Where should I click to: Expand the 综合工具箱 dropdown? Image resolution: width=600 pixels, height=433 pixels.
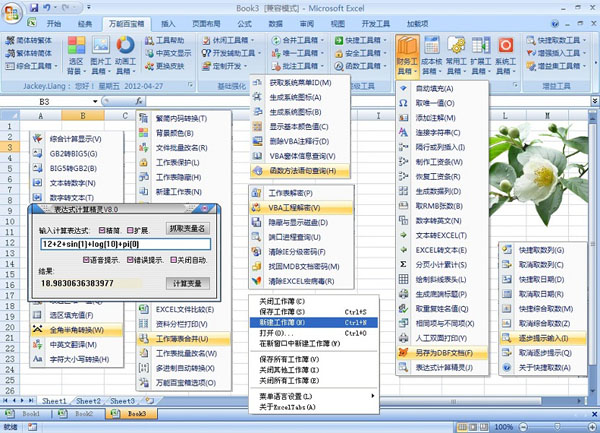[56, 66]
